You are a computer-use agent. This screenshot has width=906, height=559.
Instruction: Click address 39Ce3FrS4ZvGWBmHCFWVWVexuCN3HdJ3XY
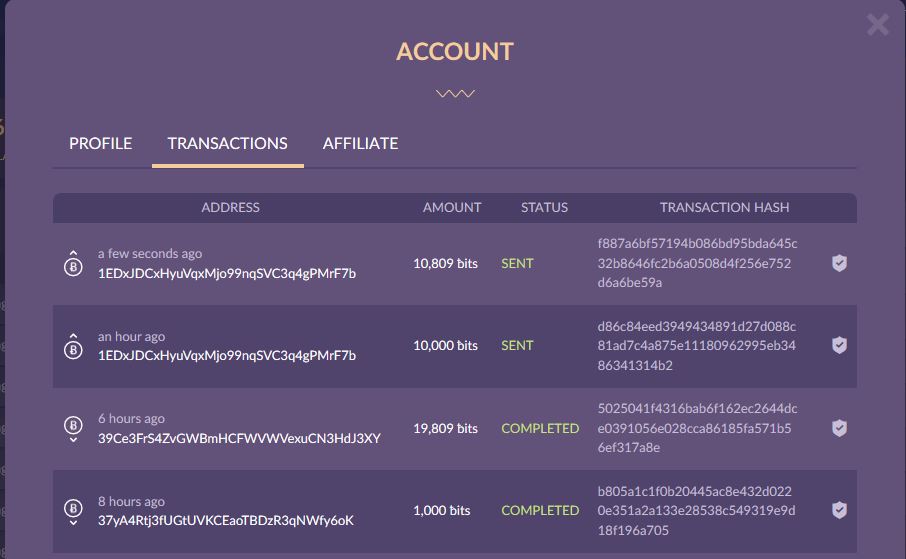[239, 438]
